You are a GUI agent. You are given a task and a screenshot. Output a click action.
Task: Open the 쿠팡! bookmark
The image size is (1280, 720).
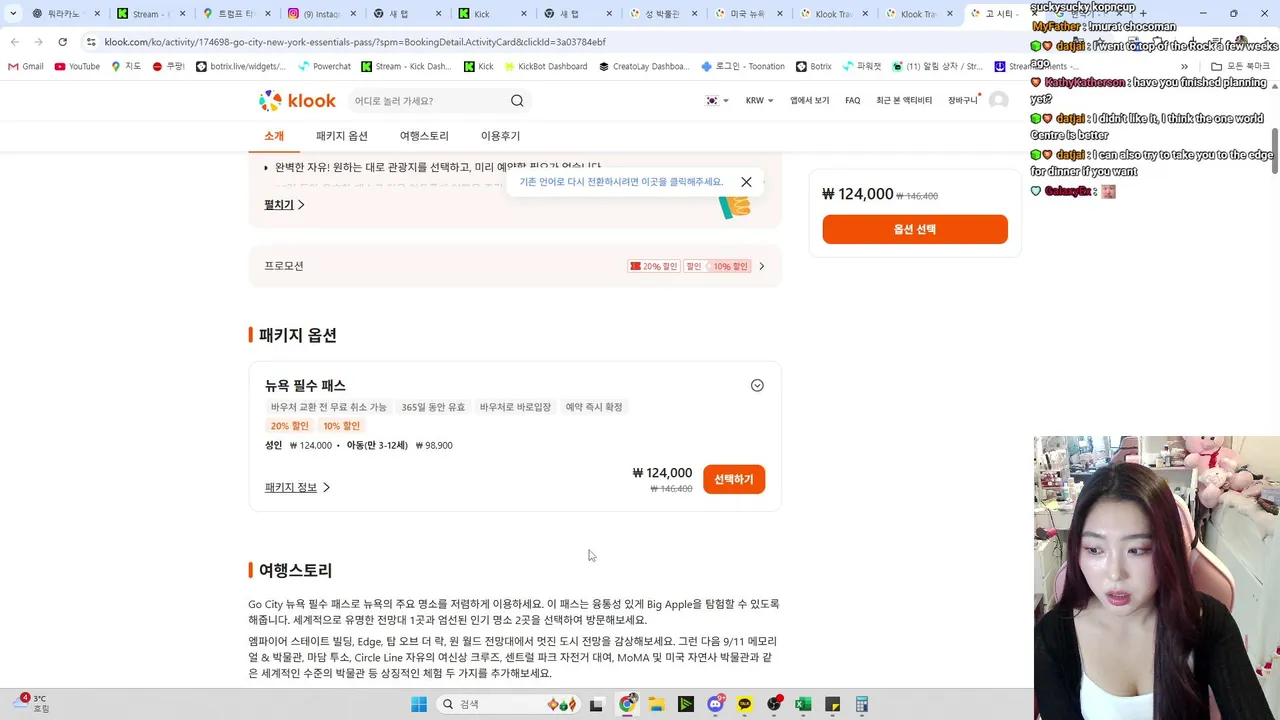[168, 66]
